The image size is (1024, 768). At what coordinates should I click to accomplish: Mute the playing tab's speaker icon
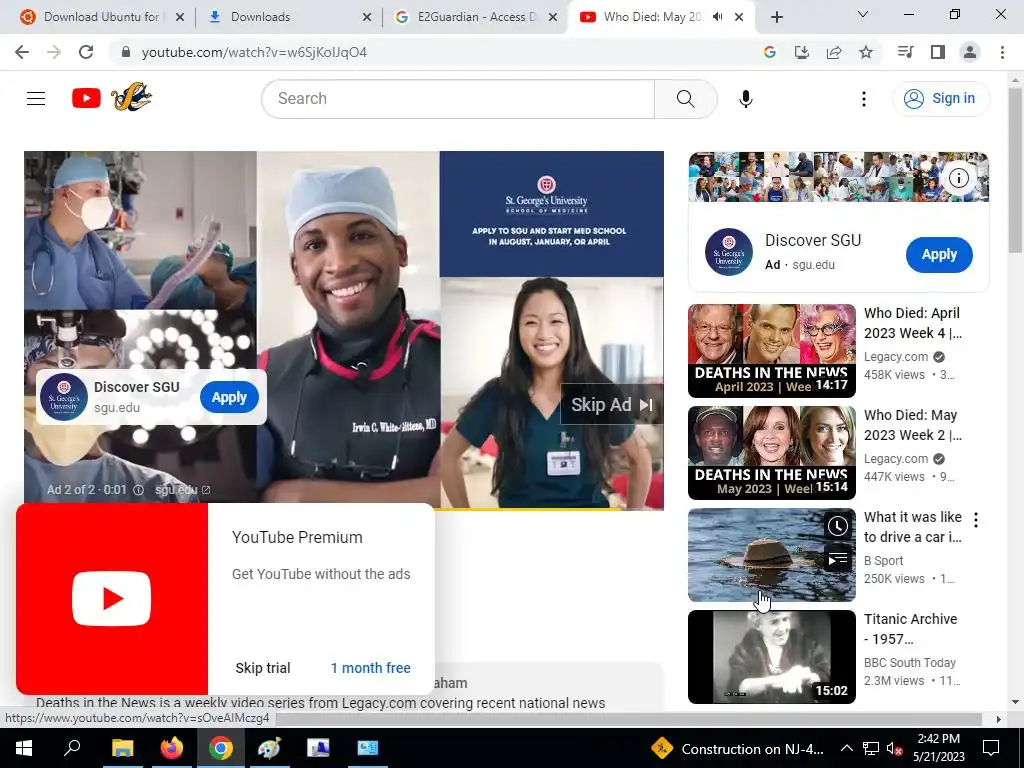(717, 17)
